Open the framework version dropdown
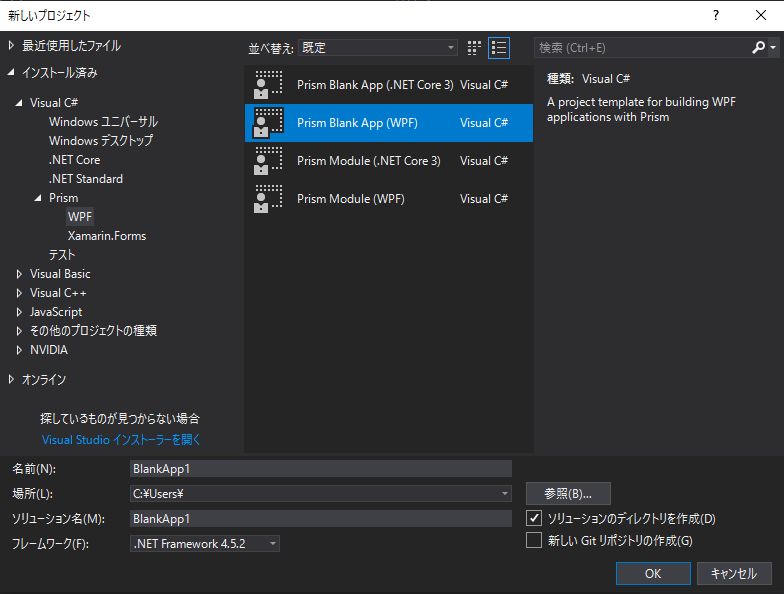Screen dimensions: 784x594 204,544
